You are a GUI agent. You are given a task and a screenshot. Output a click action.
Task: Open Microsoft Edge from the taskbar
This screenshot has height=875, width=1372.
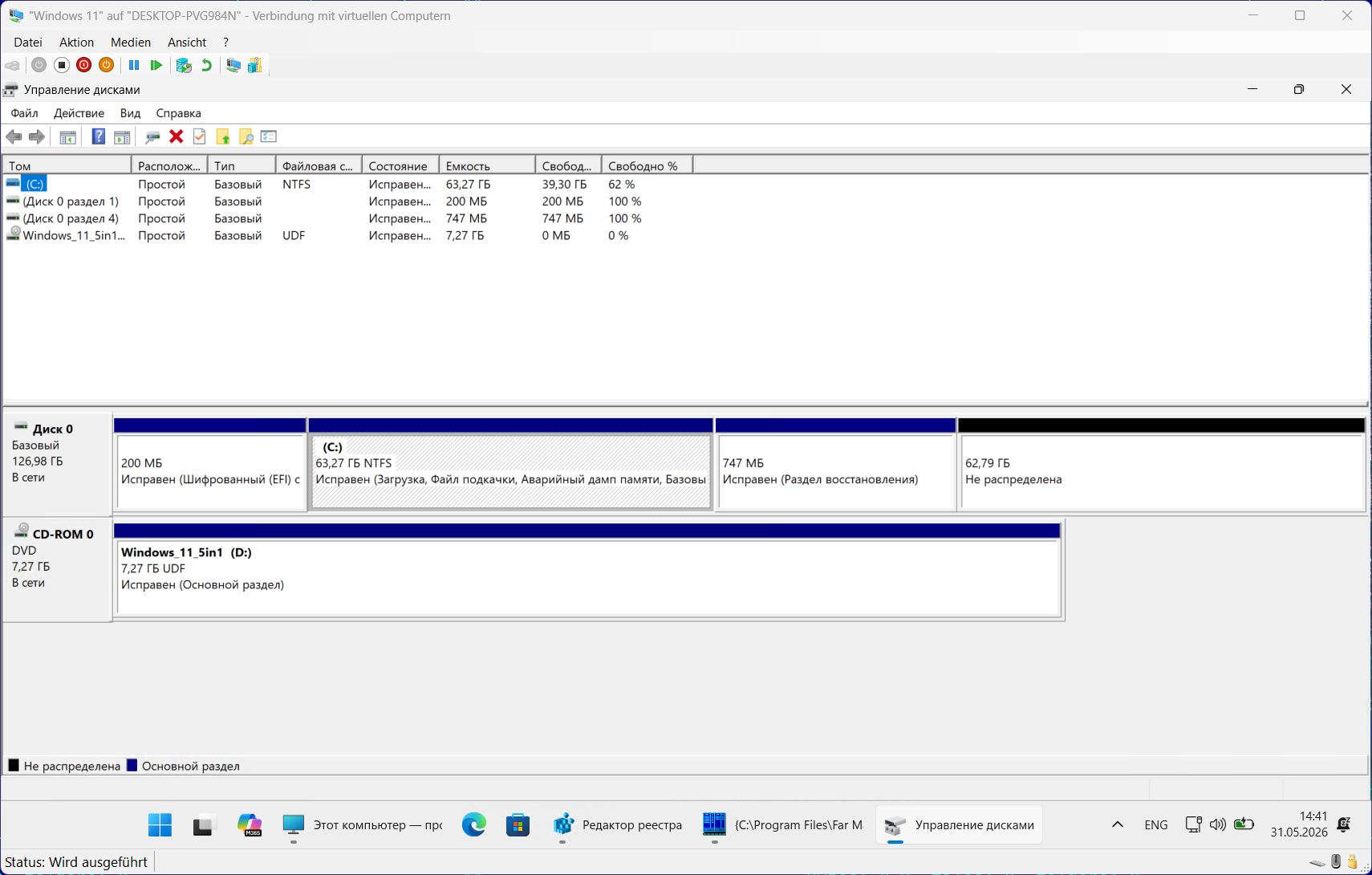pyautogui.click(x=473, y=824)
